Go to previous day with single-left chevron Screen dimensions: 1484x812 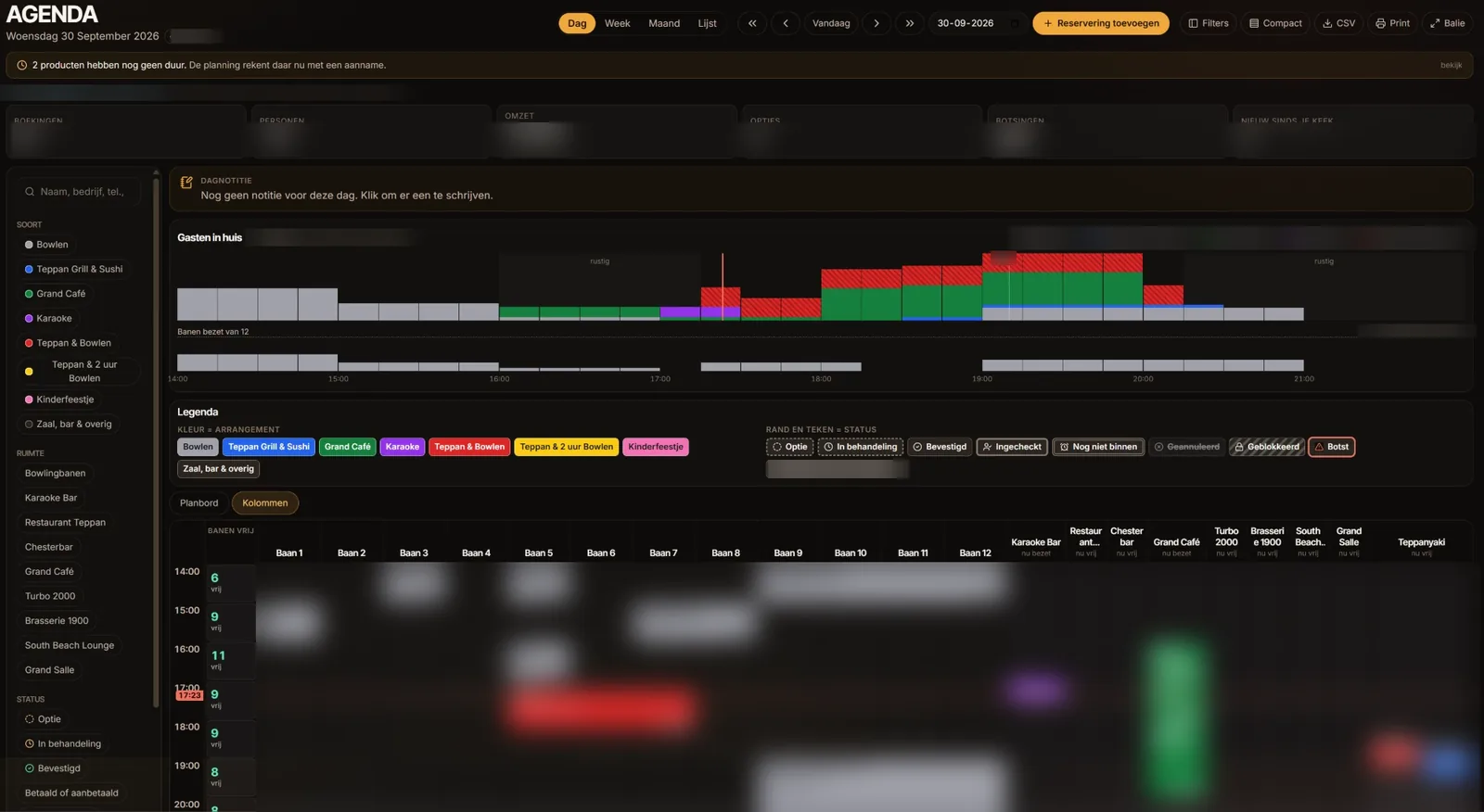(786, 23)
